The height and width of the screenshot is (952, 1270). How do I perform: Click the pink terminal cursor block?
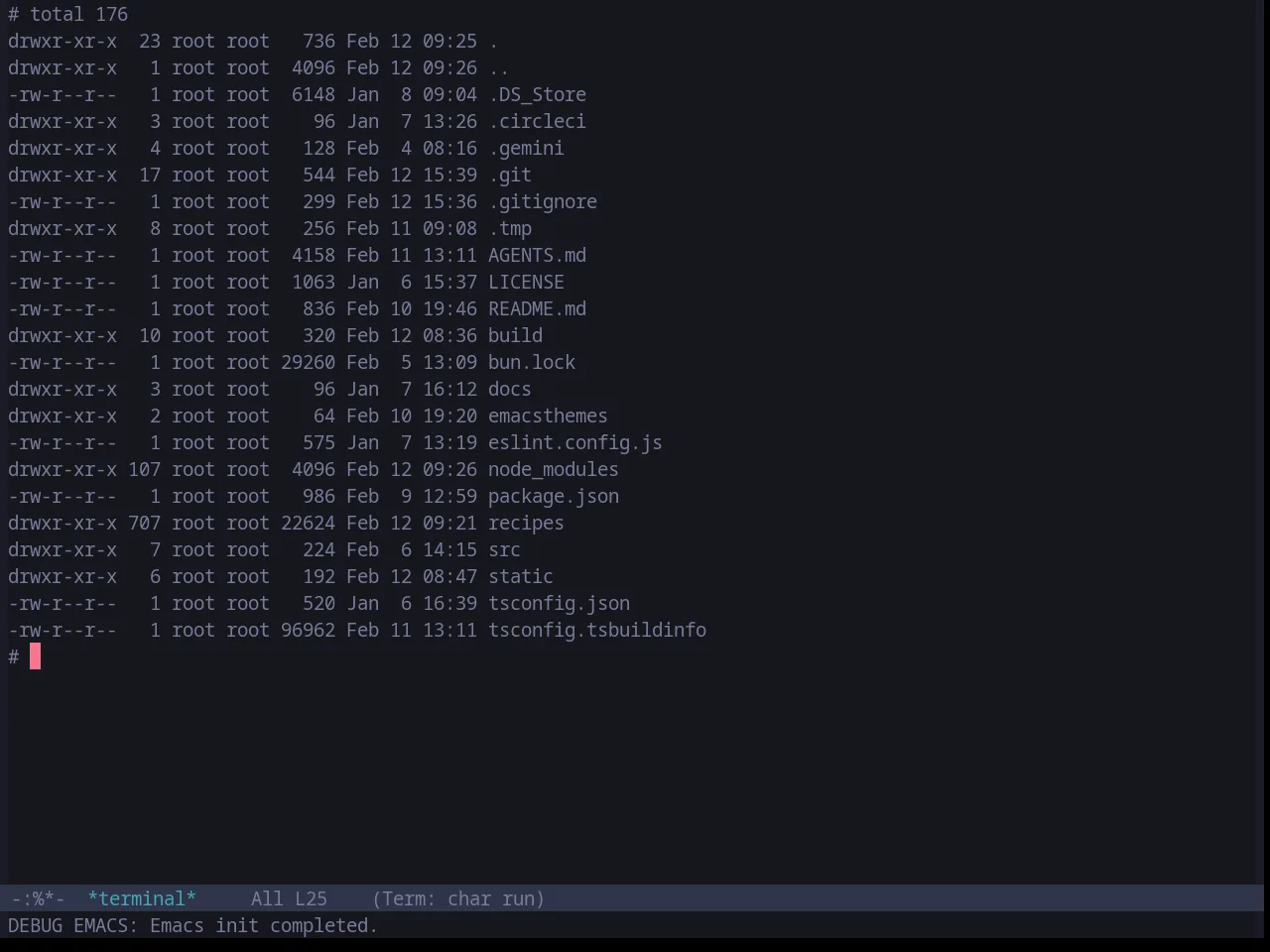35,656
